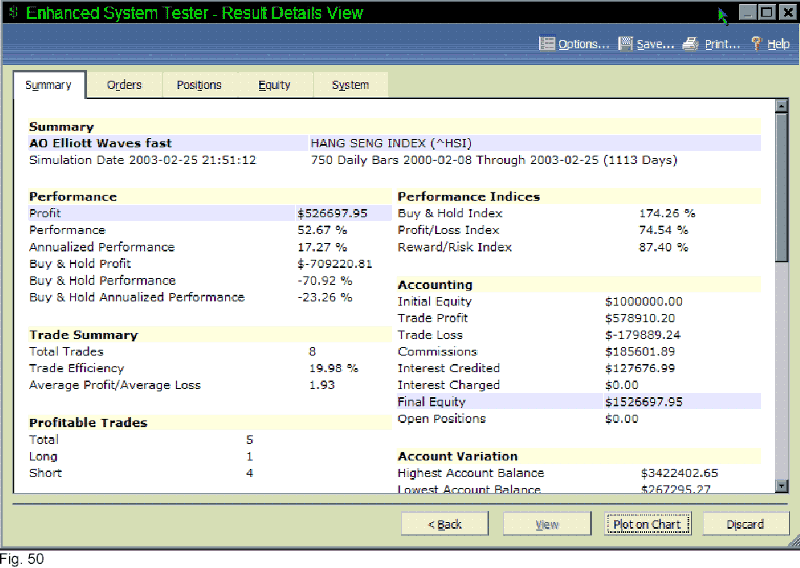800x568 pixels.
Task: Go back with the < Back button
Action: pos(445,524)
